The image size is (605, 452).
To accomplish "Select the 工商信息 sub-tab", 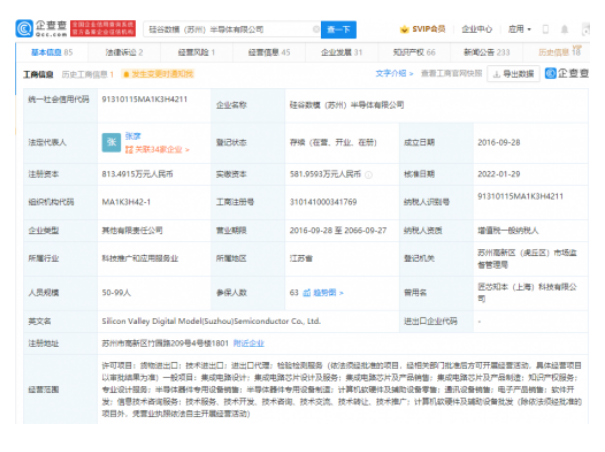I will click(38, 74).
